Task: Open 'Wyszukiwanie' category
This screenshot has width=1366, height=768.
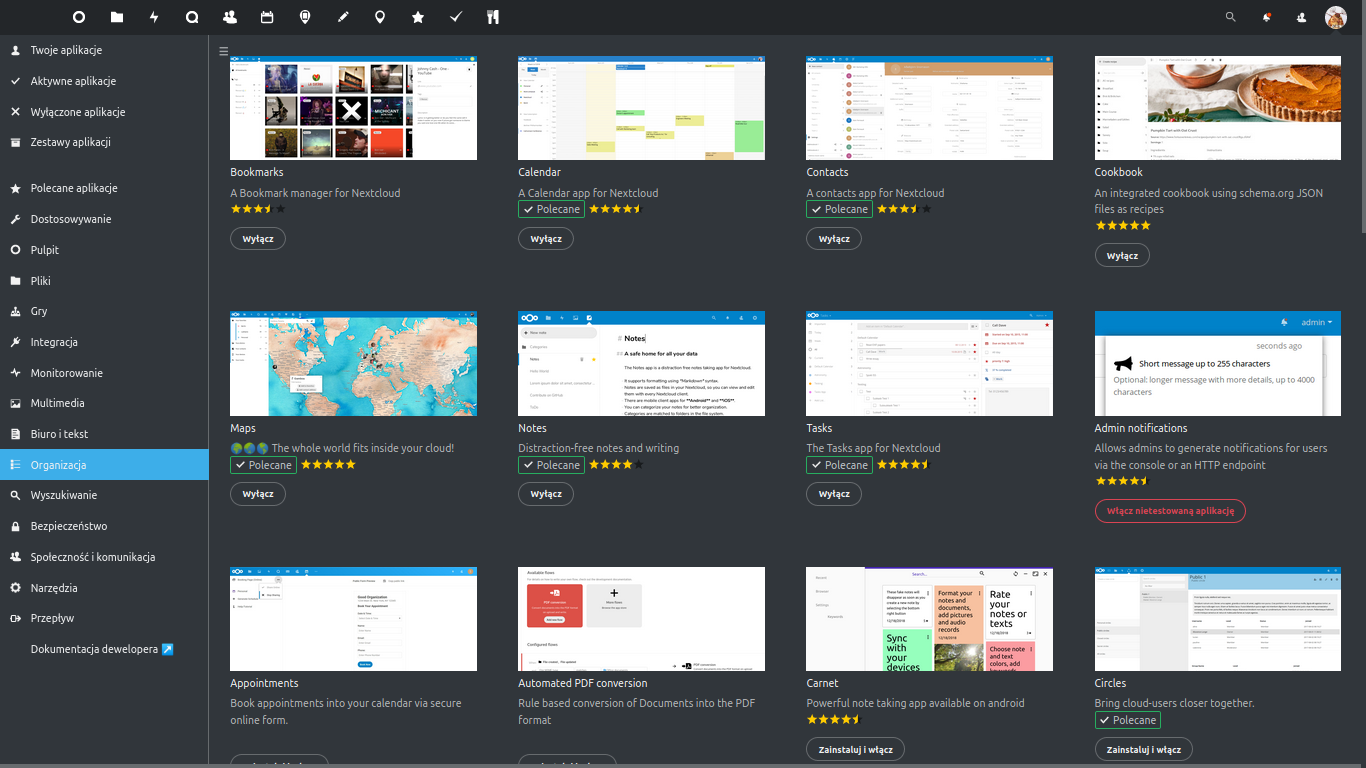Action: click(x=104, y=495)
